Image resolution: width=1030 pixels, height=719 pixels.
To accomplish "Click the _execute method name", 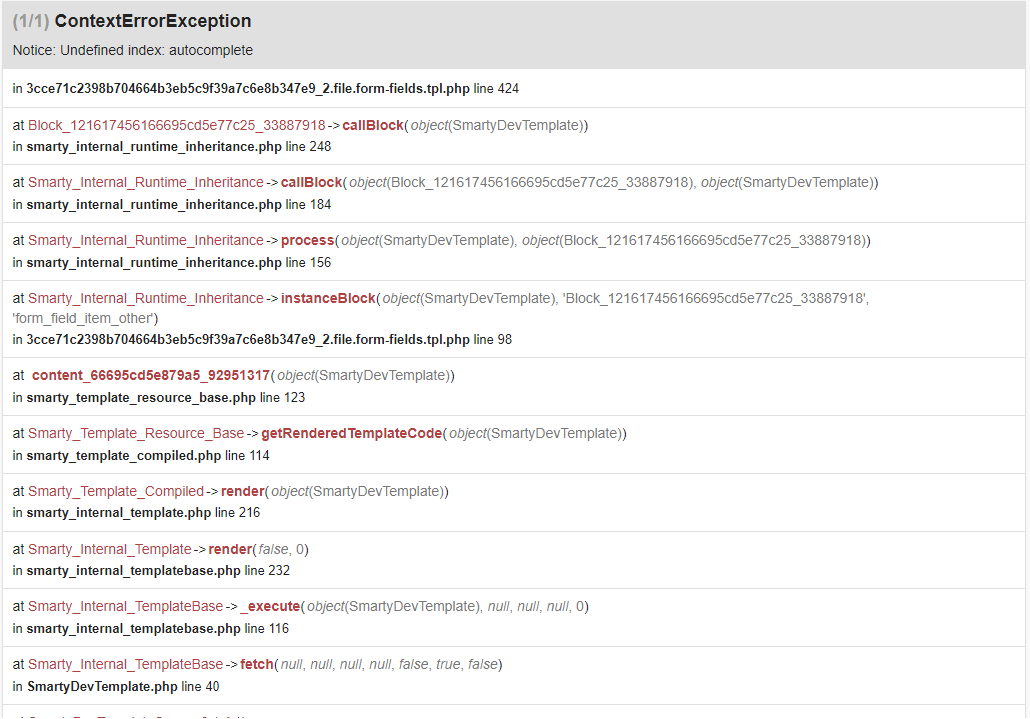I will 270,607.
